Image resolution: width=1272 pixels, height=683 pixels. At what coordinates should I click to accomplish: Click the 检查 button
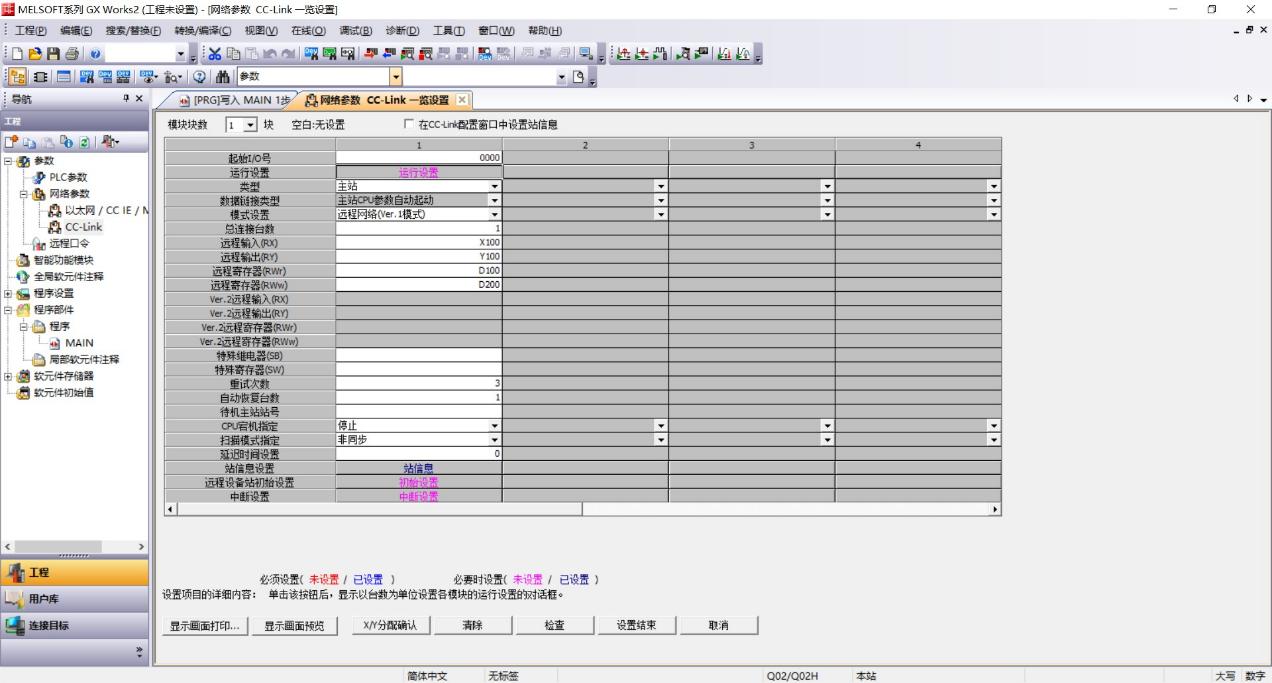click(554, 625)
